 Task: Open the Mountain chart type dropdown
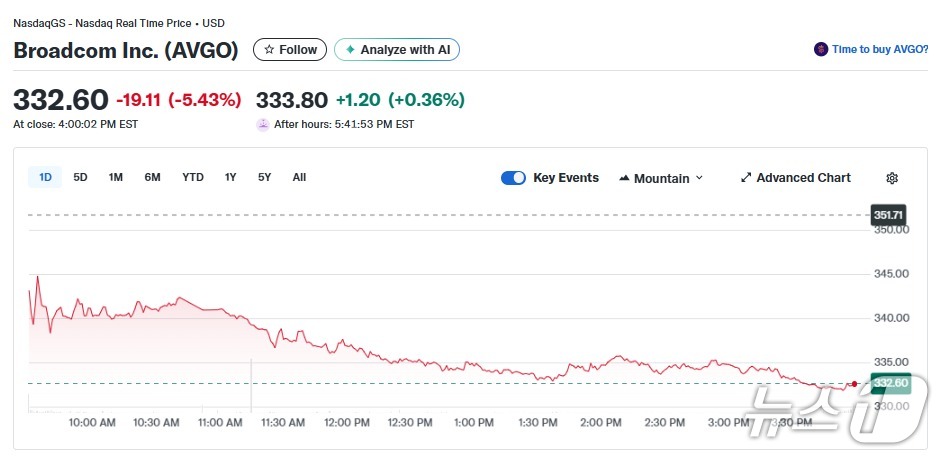(661, 178)
